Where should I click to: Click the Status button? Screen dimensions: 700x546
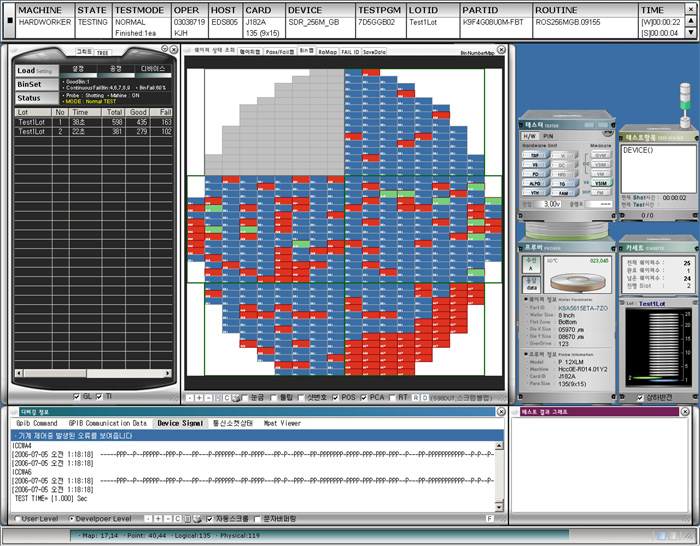click(x=37, y=98)
